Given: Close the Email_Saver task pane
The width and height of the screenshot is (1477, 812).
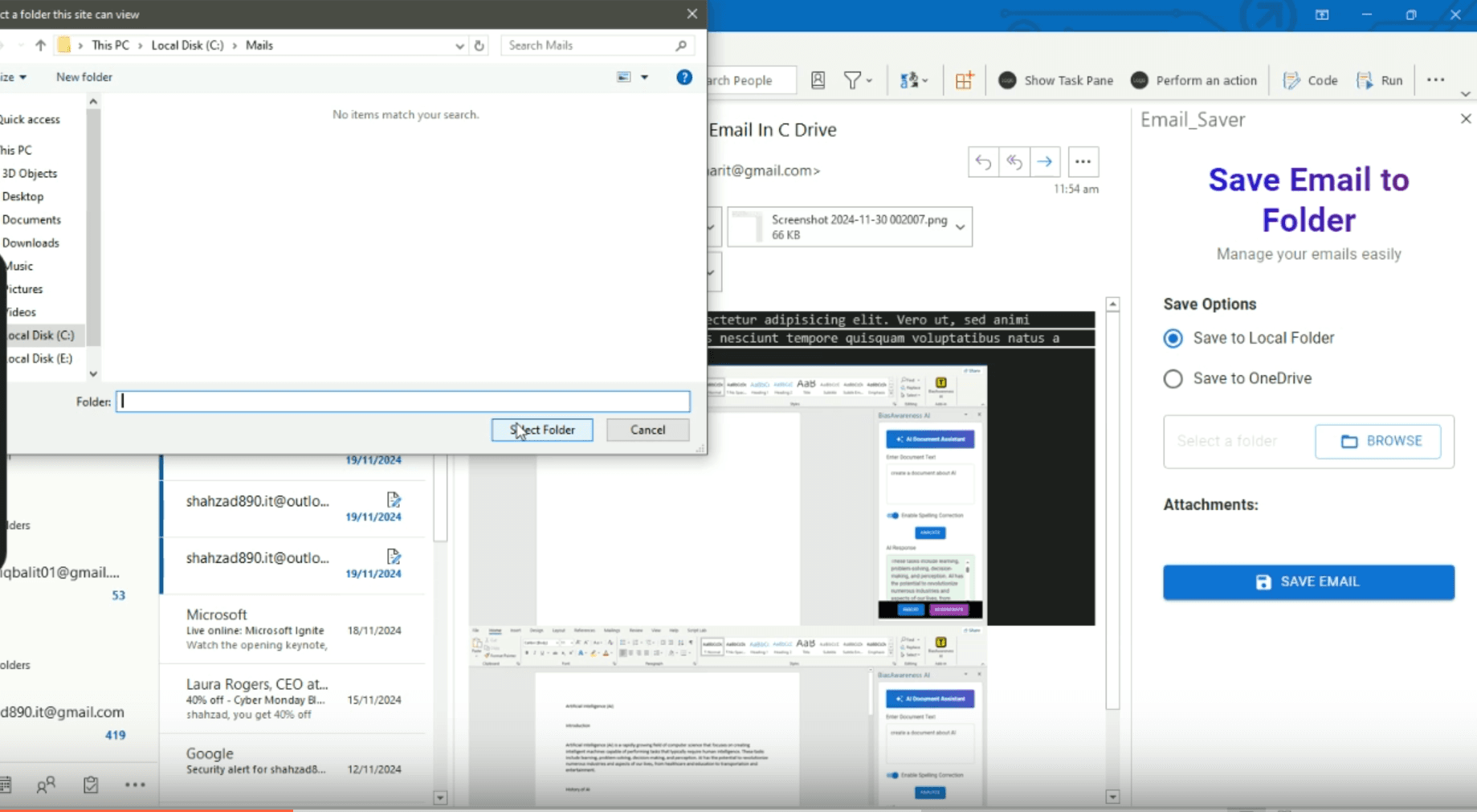Looking at the screenshot, I should pos(1465,119).
